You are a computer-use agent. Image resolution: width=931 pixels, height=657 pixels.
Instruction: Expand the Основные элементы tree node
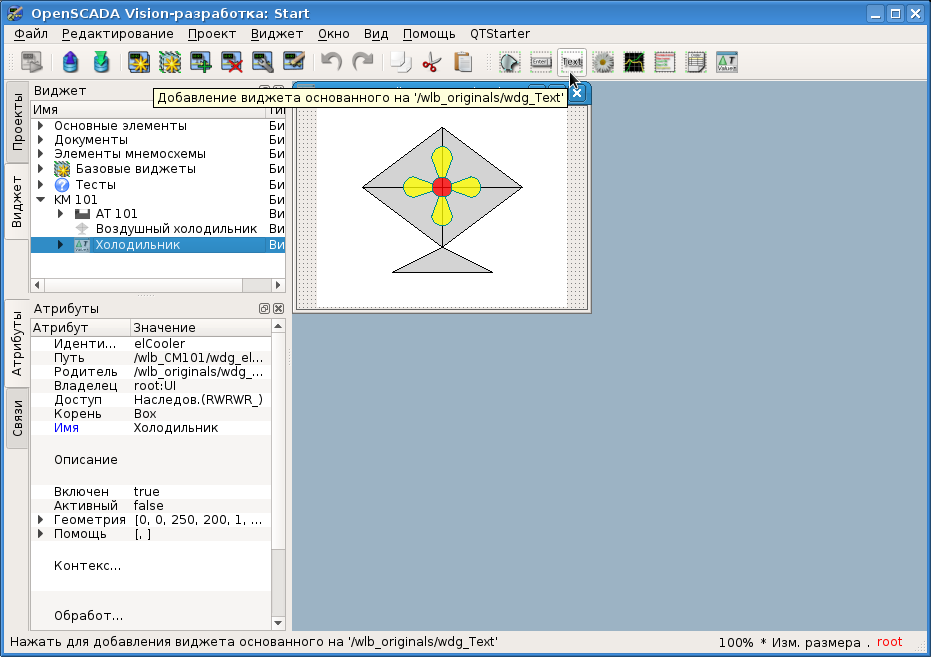41,126
